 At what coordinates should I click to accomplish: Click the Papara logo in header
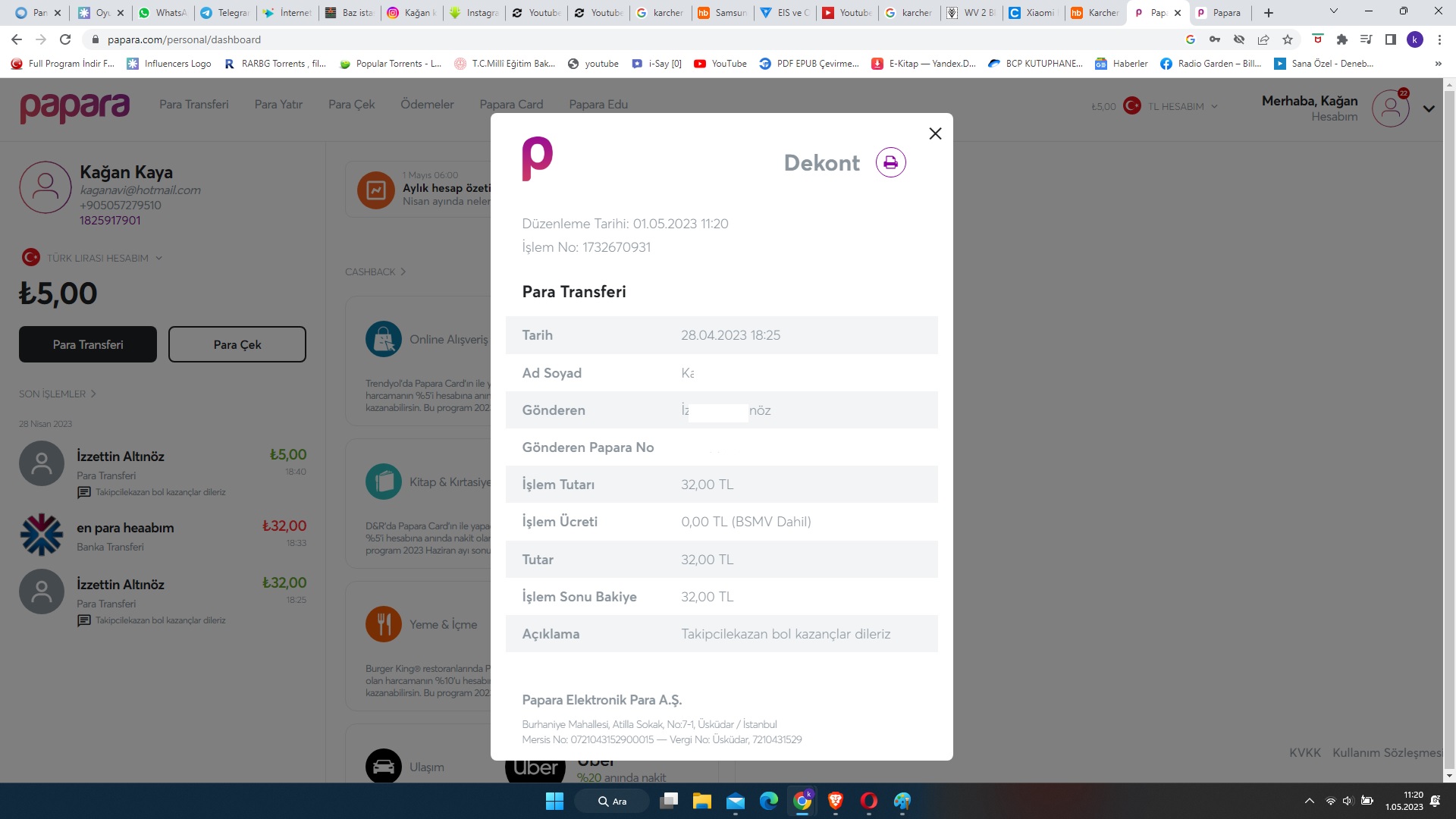[x=74, y=107]
